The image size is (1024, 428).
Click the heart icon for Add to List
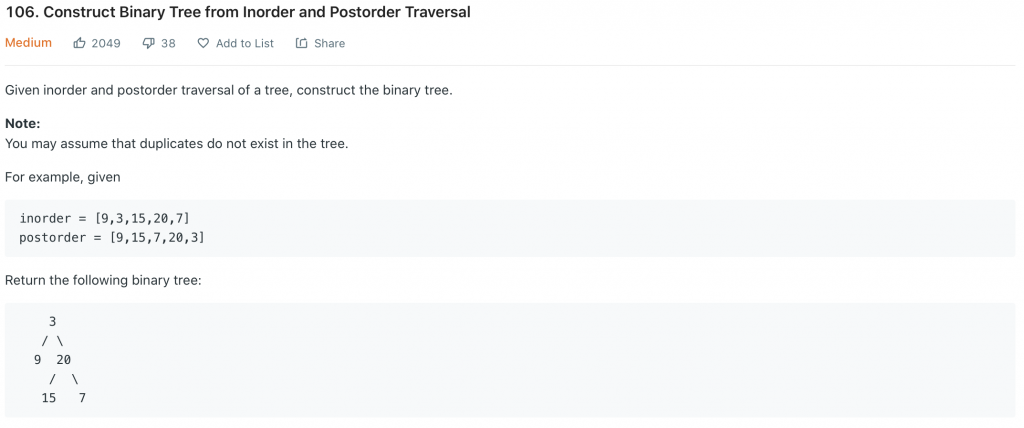pyautogui.click(x=203, y=43)
